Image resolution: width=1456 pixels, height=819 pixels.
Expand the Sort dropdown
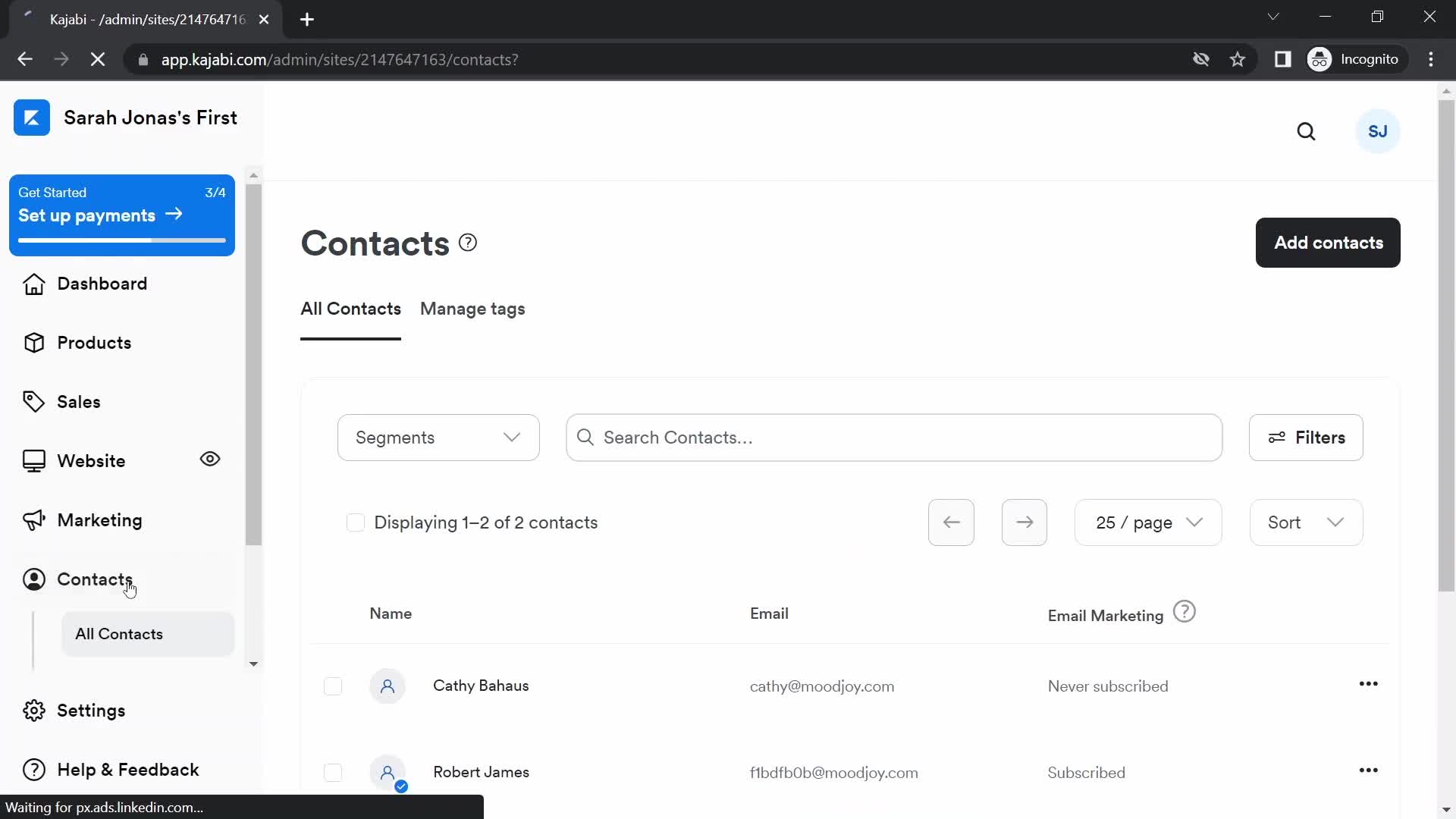[x=1305, y=522]
